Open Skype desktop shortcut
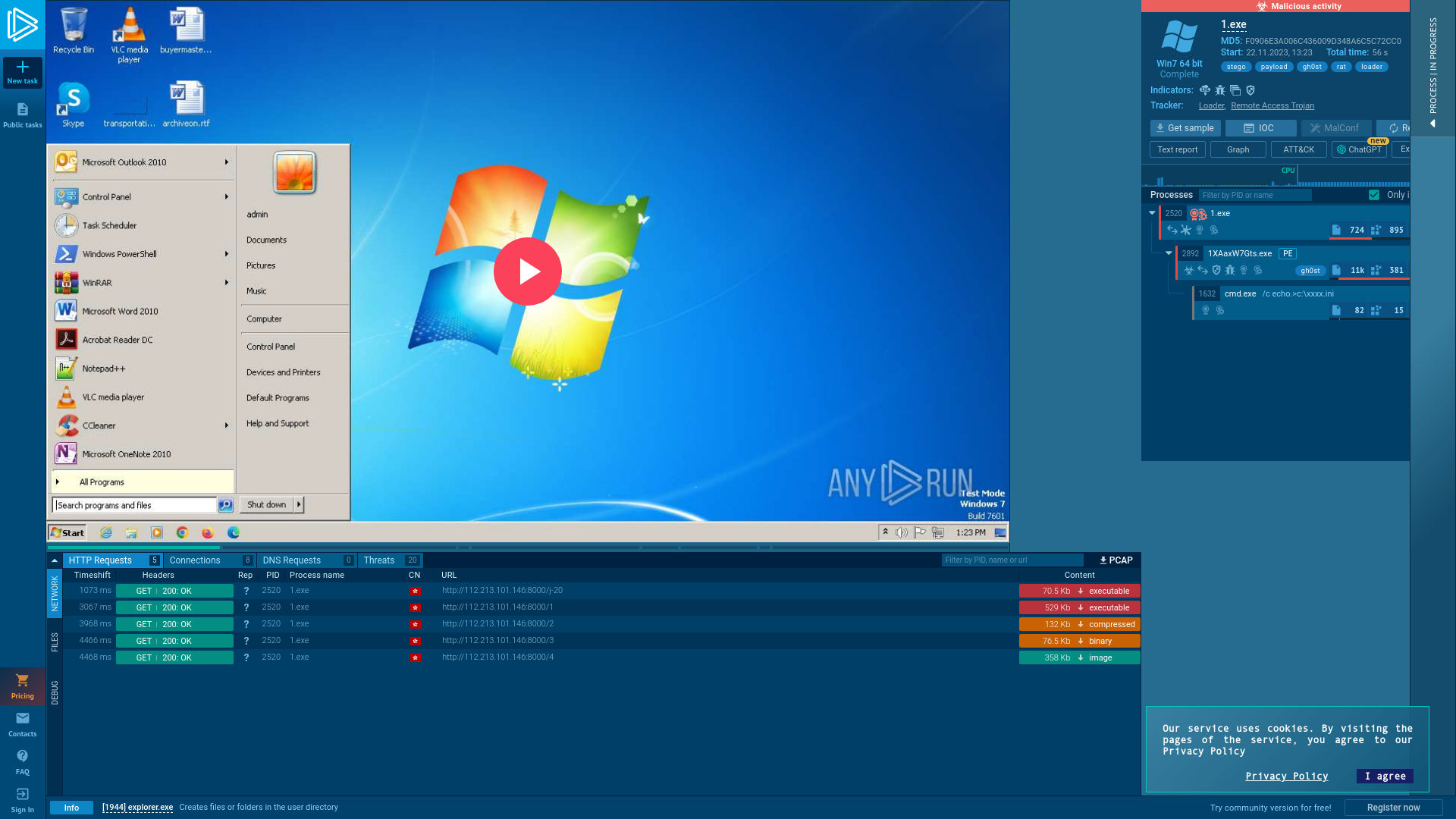The height and width of the screenshot is (819, 1456). [x=74, y=105]
